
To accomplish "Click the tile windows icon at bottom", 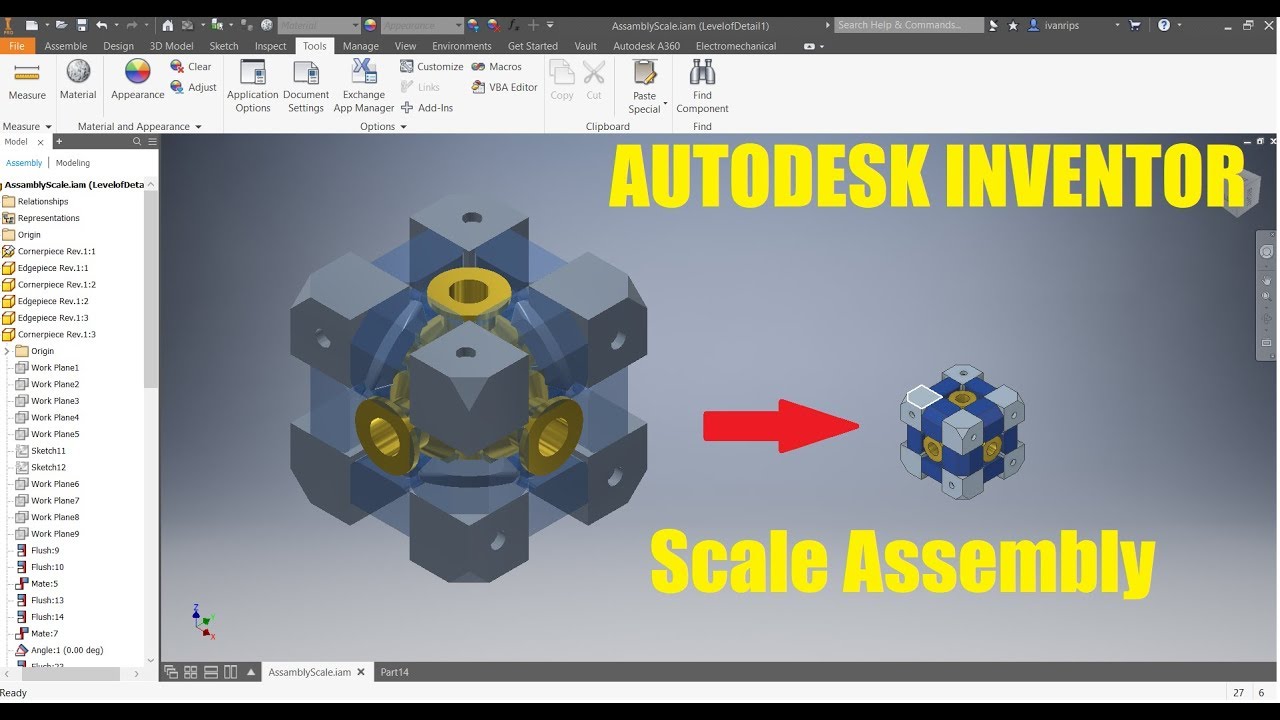I will click(x=190, y=672).
